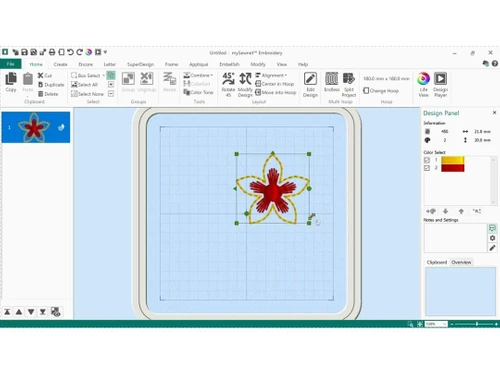Click the Redo arrow in quick access toolbar

79,52
